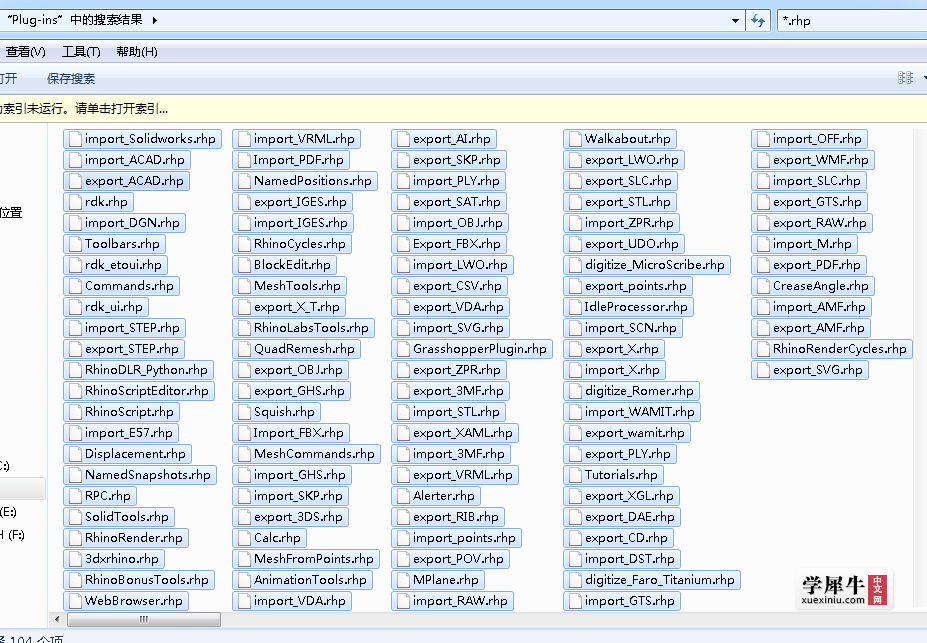This screenshot has height=643, width=927.
Task: Click the horizontal scrollbar thumb
Action: pyautogui.click(x=144, y=619)
